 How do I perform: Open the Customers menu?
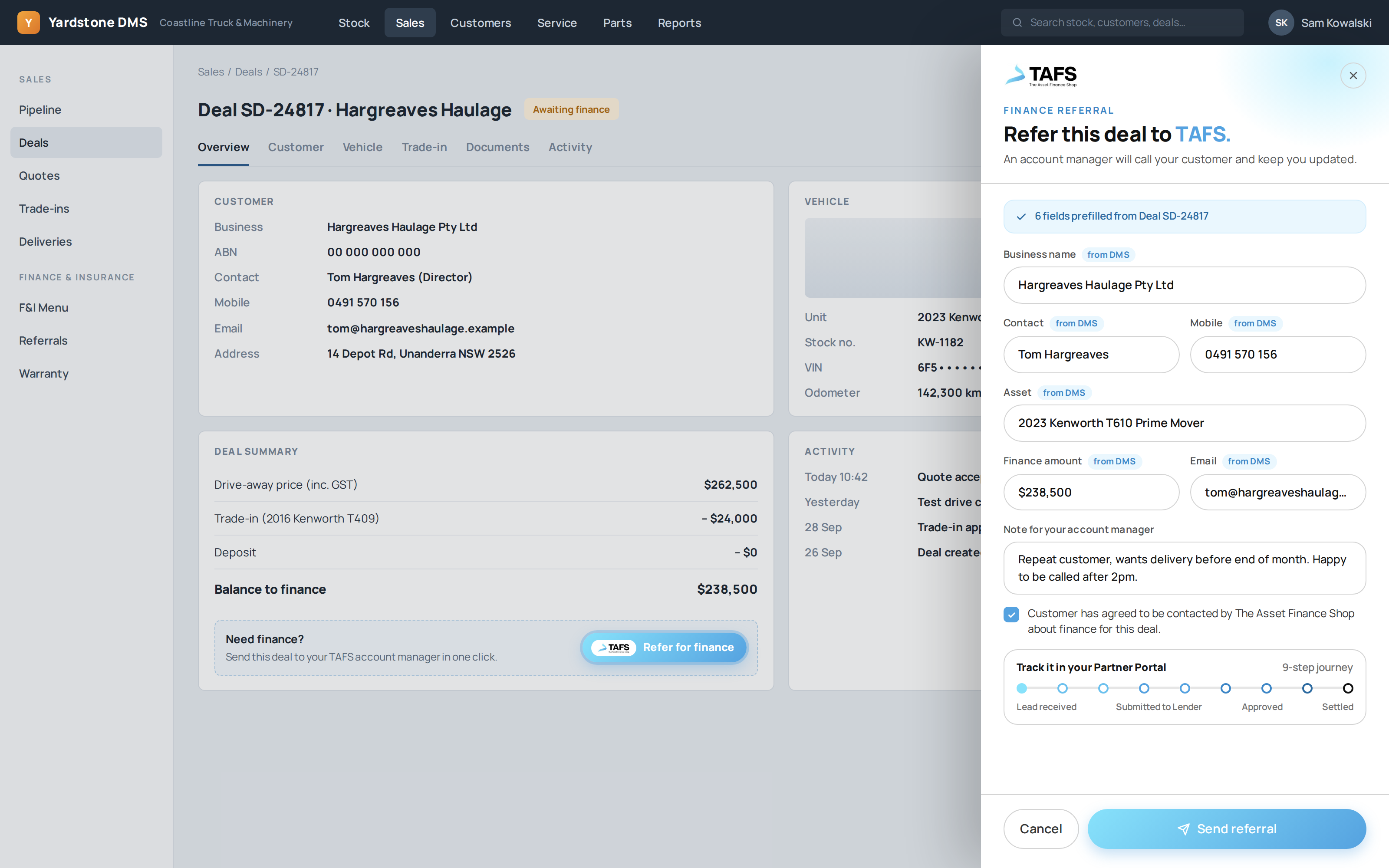click(481, 23)
